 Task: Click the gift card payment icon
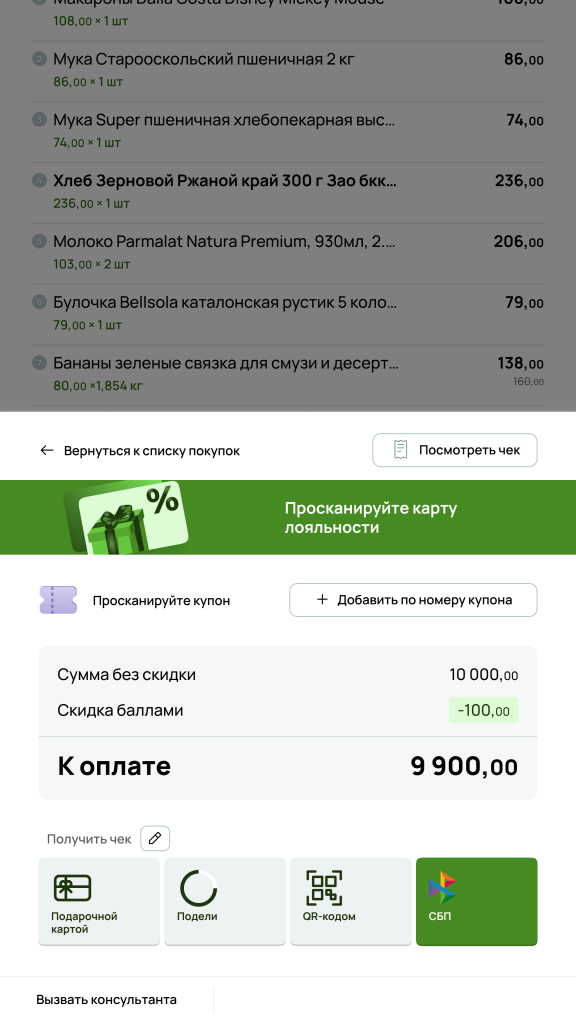point(72,888)
